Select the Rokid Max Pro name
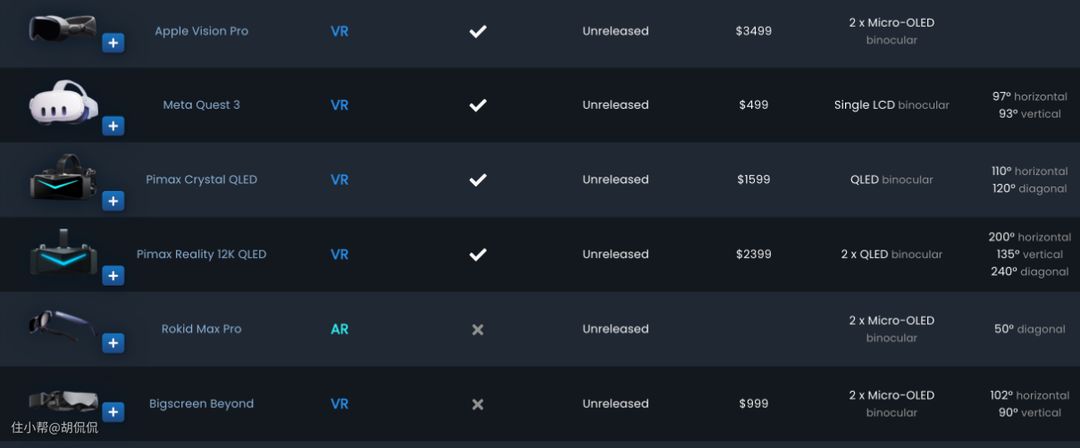The height and width of the screenshot is (448, 1080). coord(201,329)
